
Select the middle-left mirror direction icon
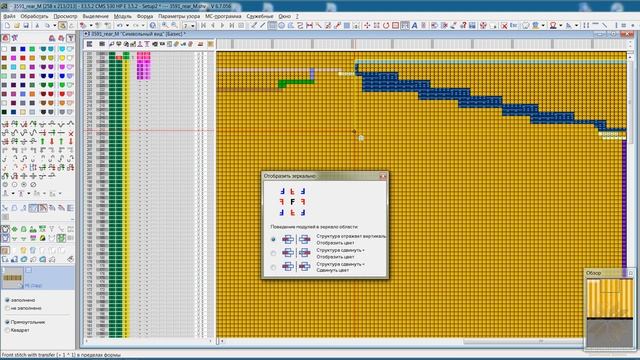click(282, 202)
